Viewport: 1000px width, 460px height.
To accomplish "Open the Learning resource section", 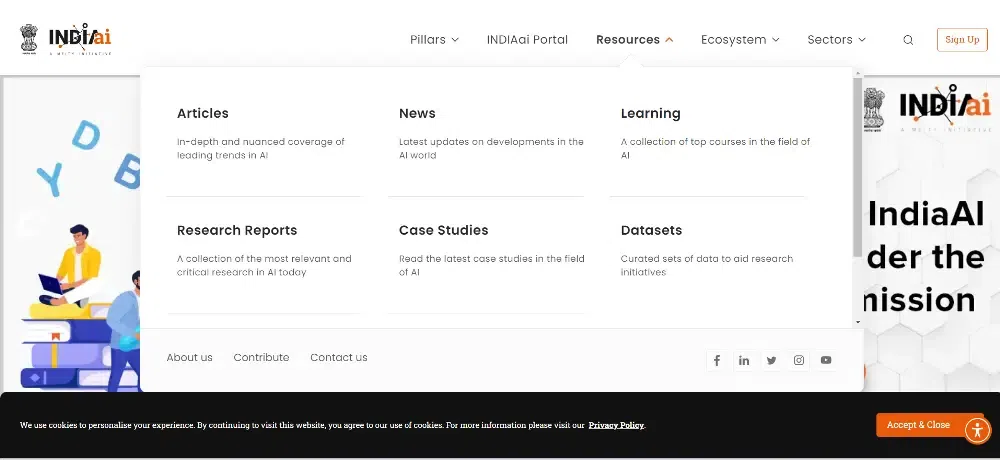I will (x=651, y=114).
